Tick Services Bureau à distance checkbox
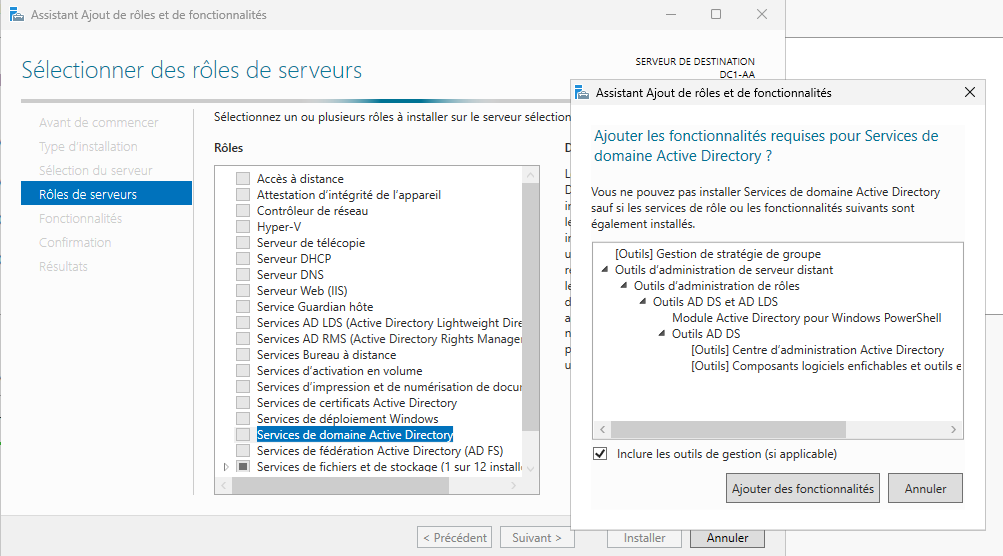Screen dimensions: 1003x556 243,354
